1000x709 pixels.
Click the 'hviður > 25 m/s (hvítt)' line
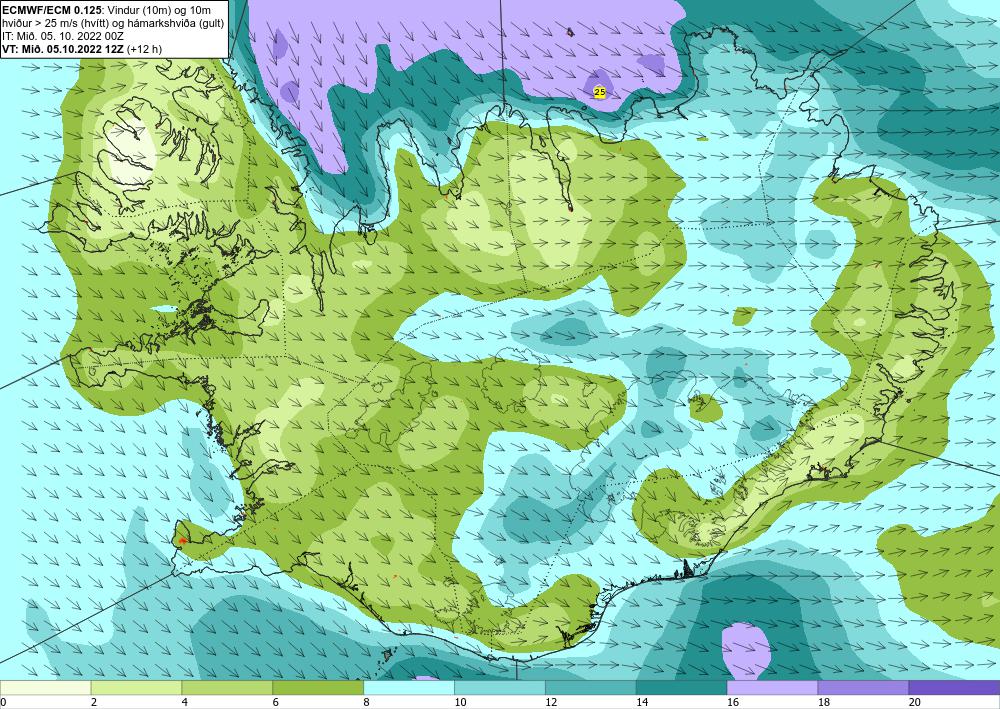point(113,23)
